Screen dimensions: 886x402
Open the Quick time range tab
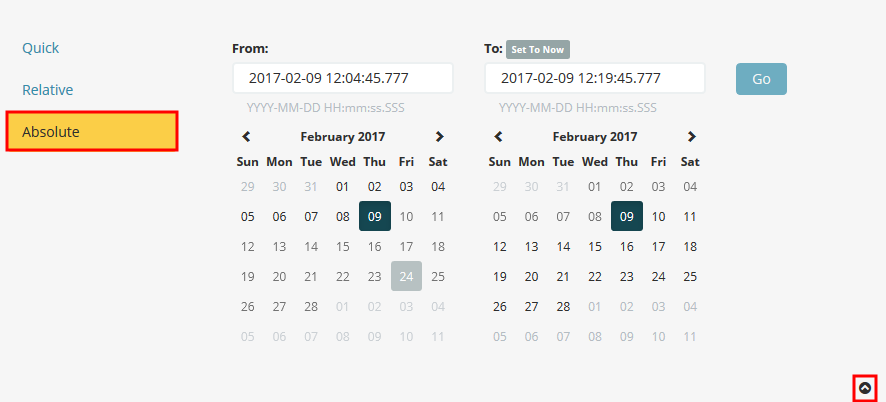(x=40, y=48)
